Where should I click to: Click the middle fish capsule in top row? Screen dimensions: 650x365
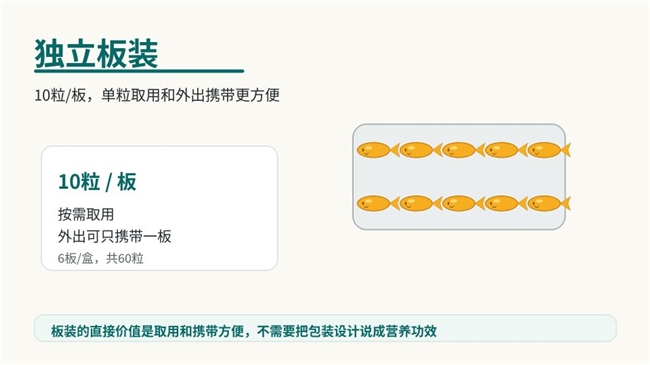[463, 150]
